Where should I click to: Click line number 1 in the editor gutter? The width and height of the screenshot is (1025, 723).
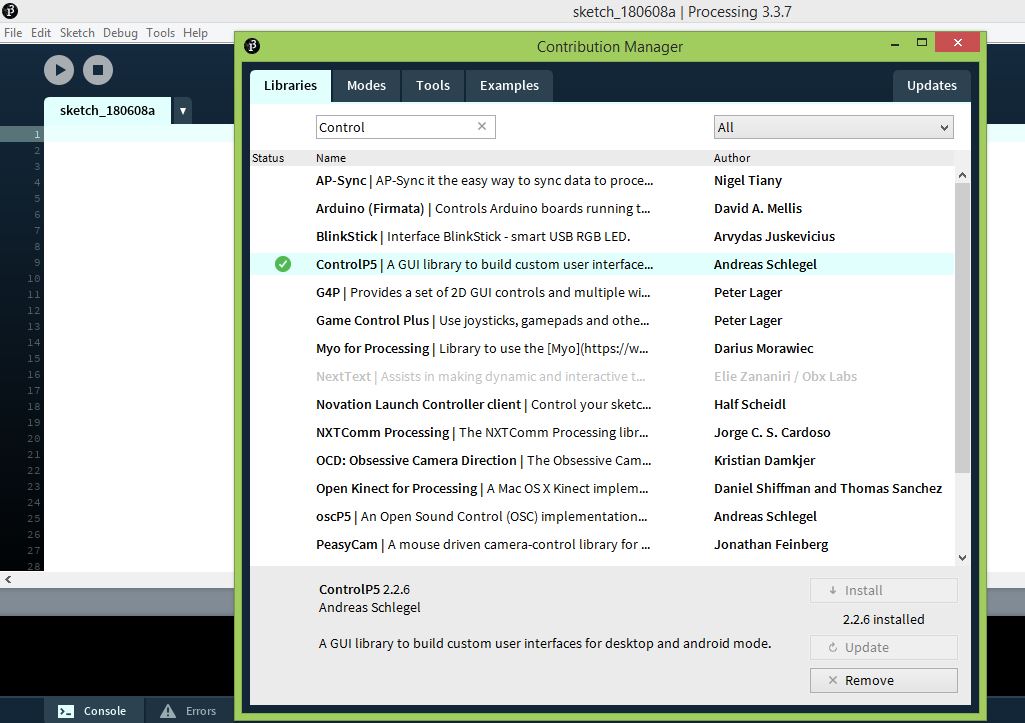pyautogui.click(x=37, y=134)
